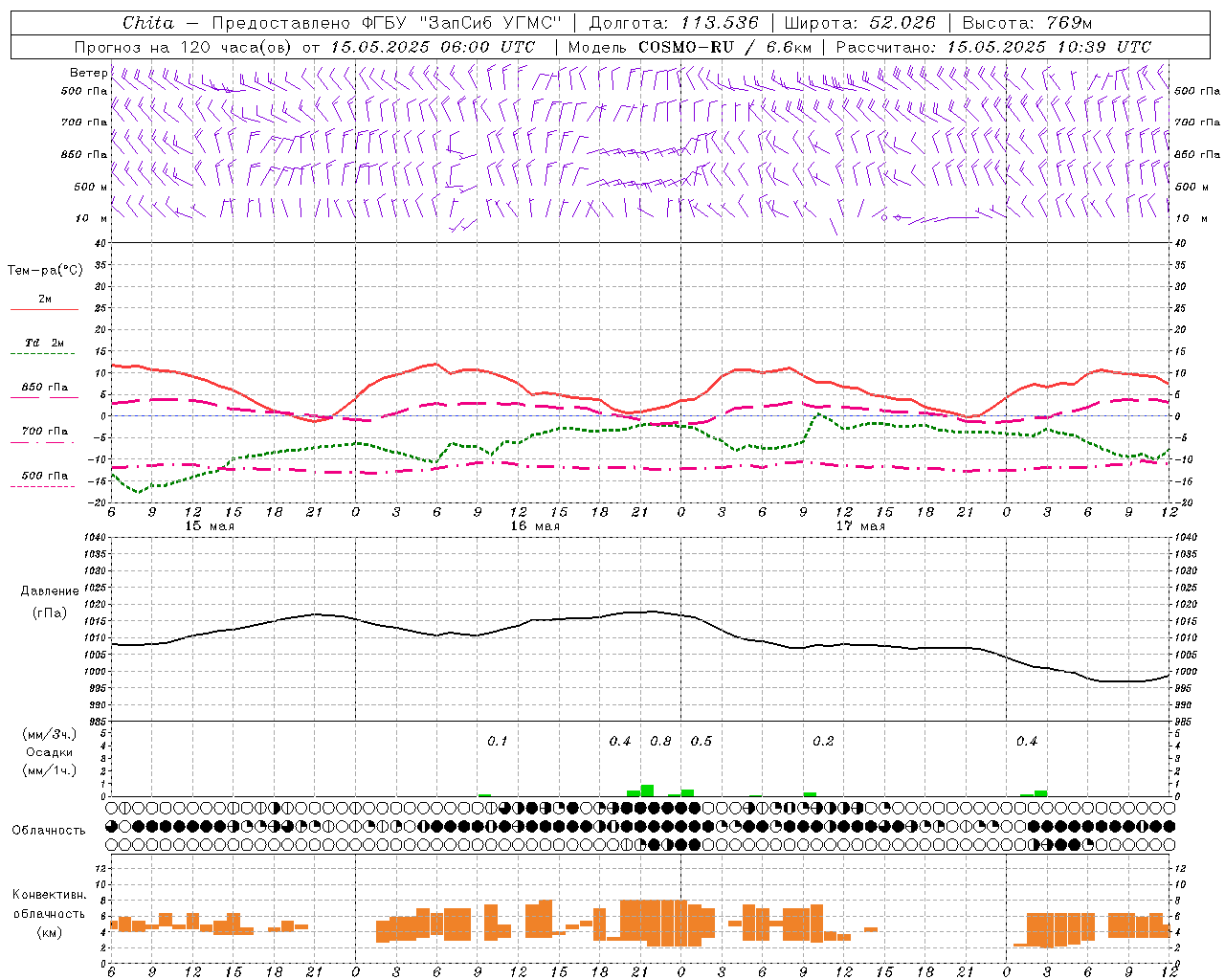Screen dimensions: 1225x980
Task: Click the "Долгота: 113.536" longitude value
Action: 674,23
